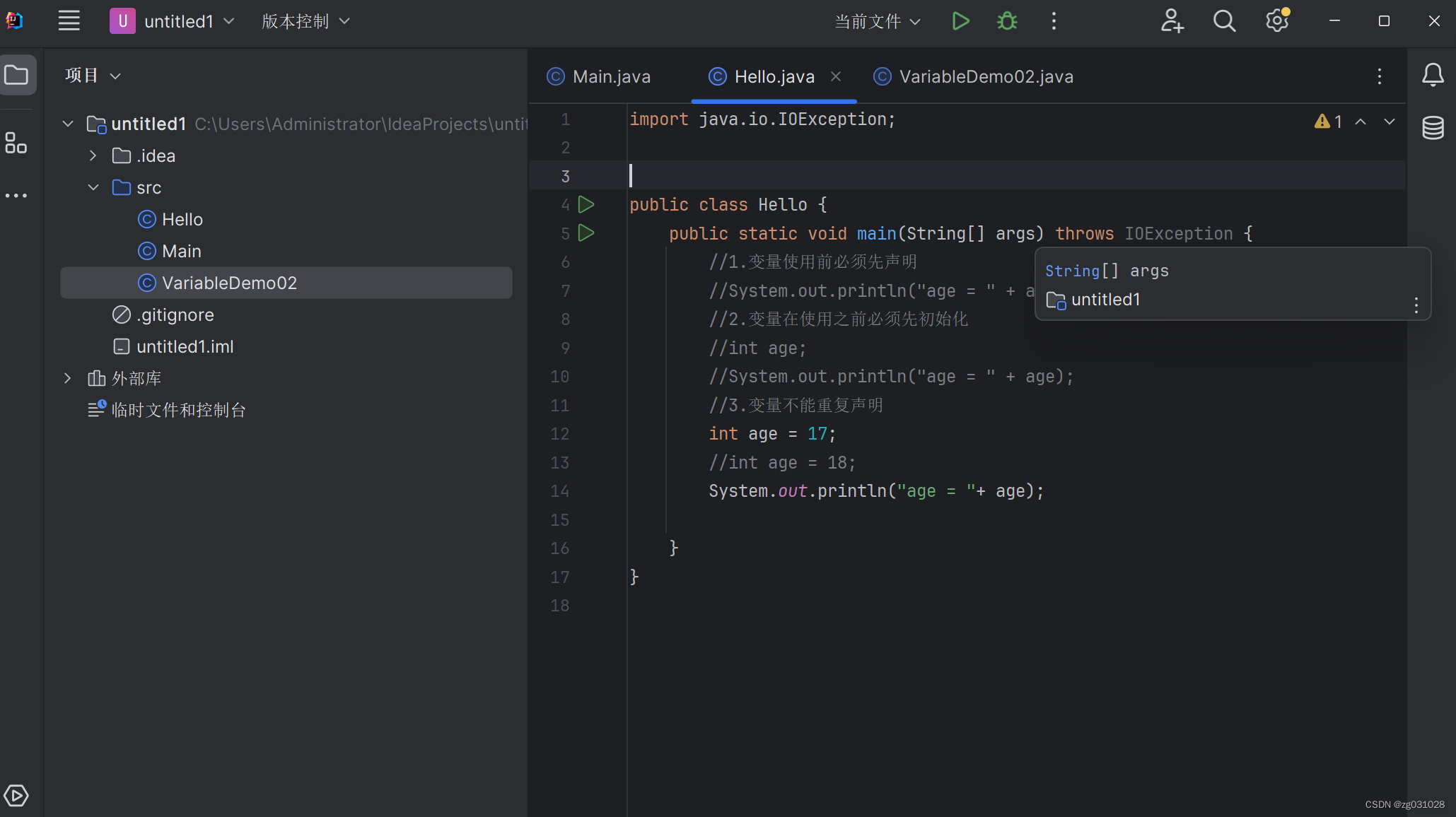
Task: Click the green Run button in toolbar
Action: [x=960, y=21]
